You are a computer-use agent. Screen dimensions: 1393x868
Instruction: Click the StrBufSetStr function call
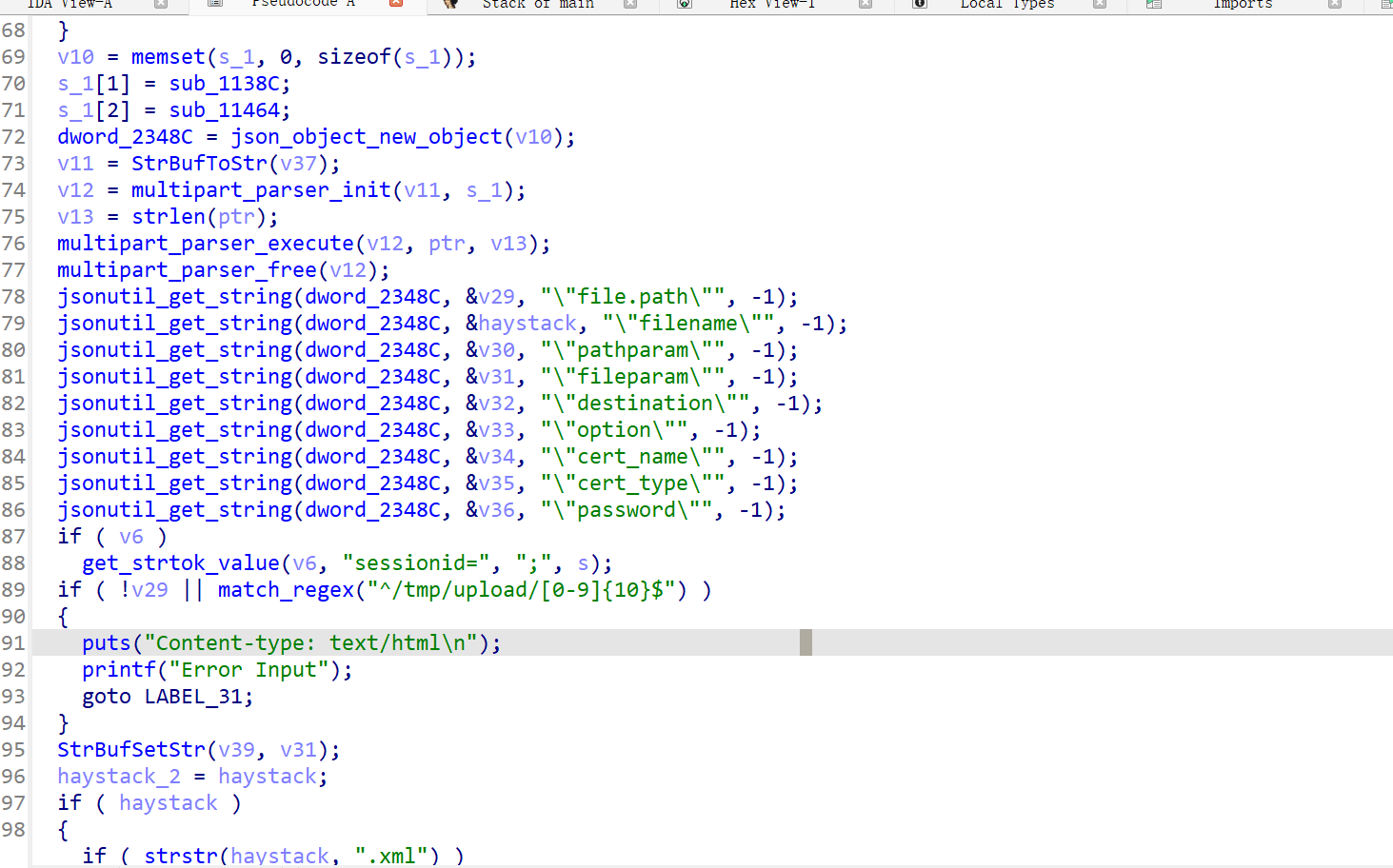coord(131,750)
